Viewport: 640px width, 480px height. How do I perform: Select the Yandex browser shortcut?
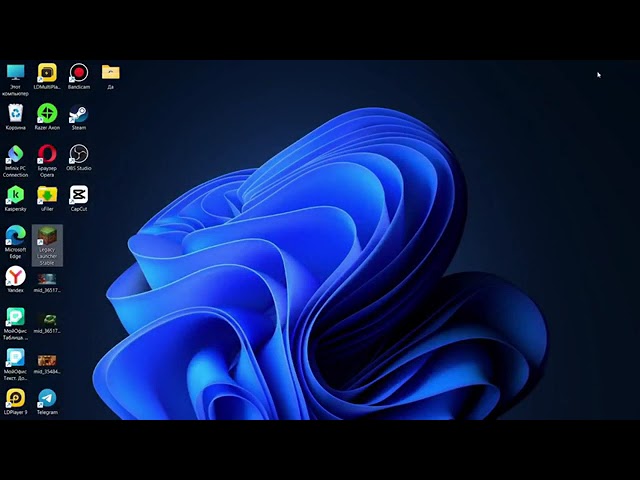coord(16,280)
